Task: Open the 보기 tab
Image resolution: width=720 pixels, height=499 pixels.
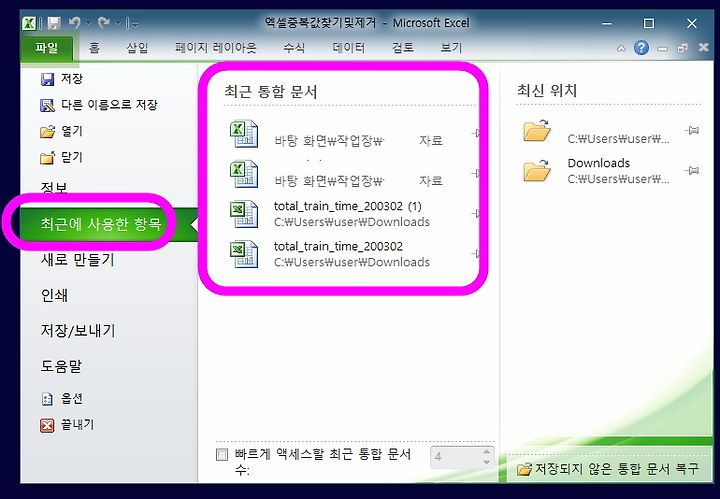Action: (451, 48)
